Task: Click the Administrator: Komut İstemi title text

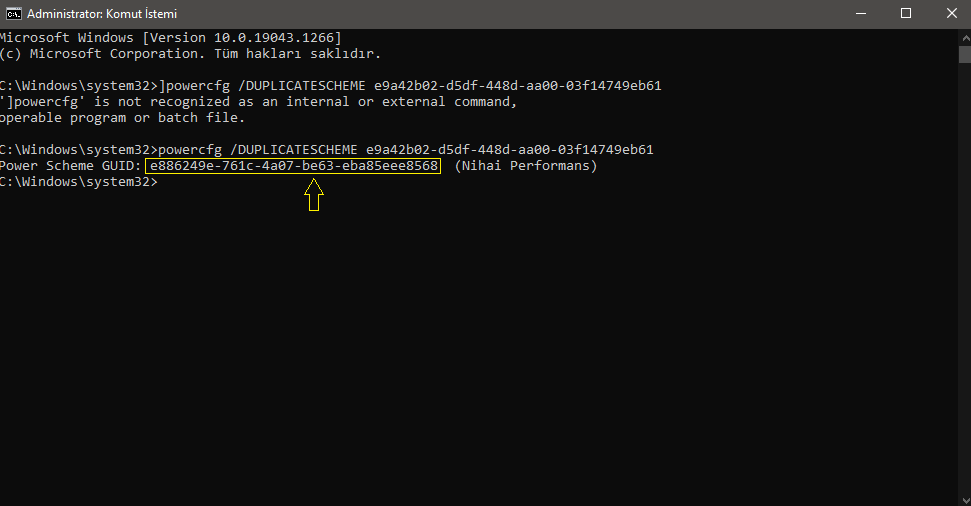Action: pyautogui.click(x=102, y=14)
